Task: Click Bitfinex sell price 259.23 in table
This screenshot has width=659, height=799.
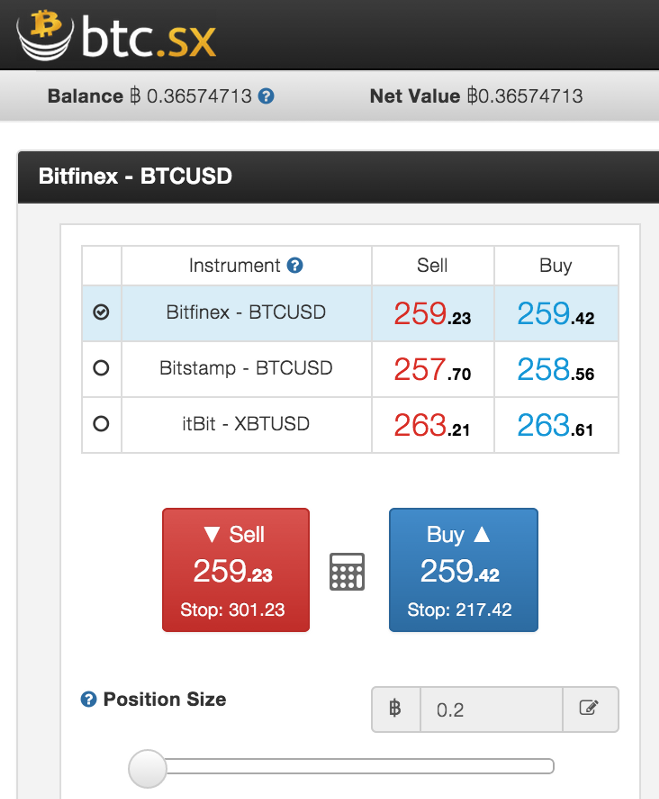Action: tap(432, 313)
